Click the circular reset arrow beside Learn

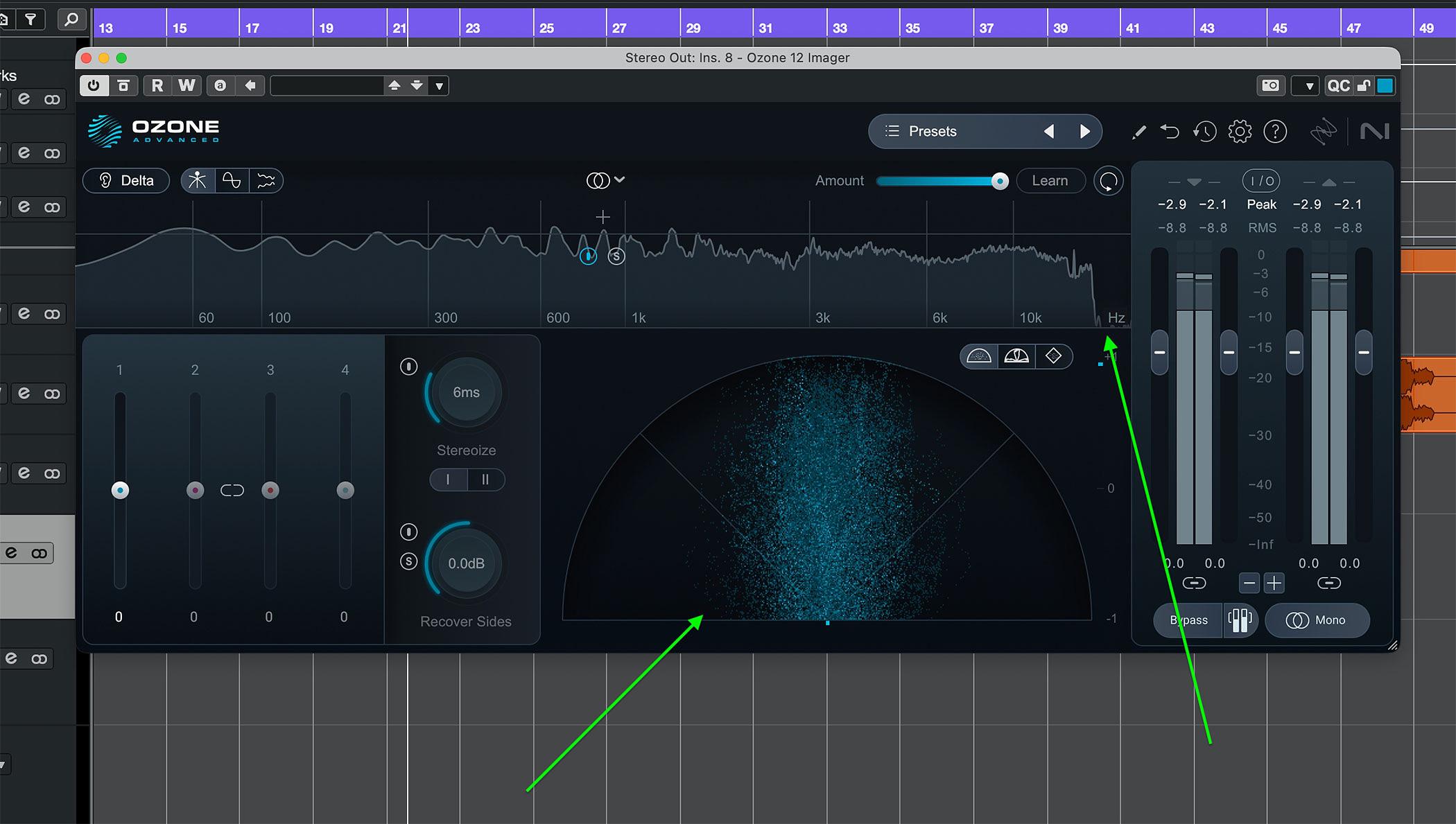[1108, 181]
